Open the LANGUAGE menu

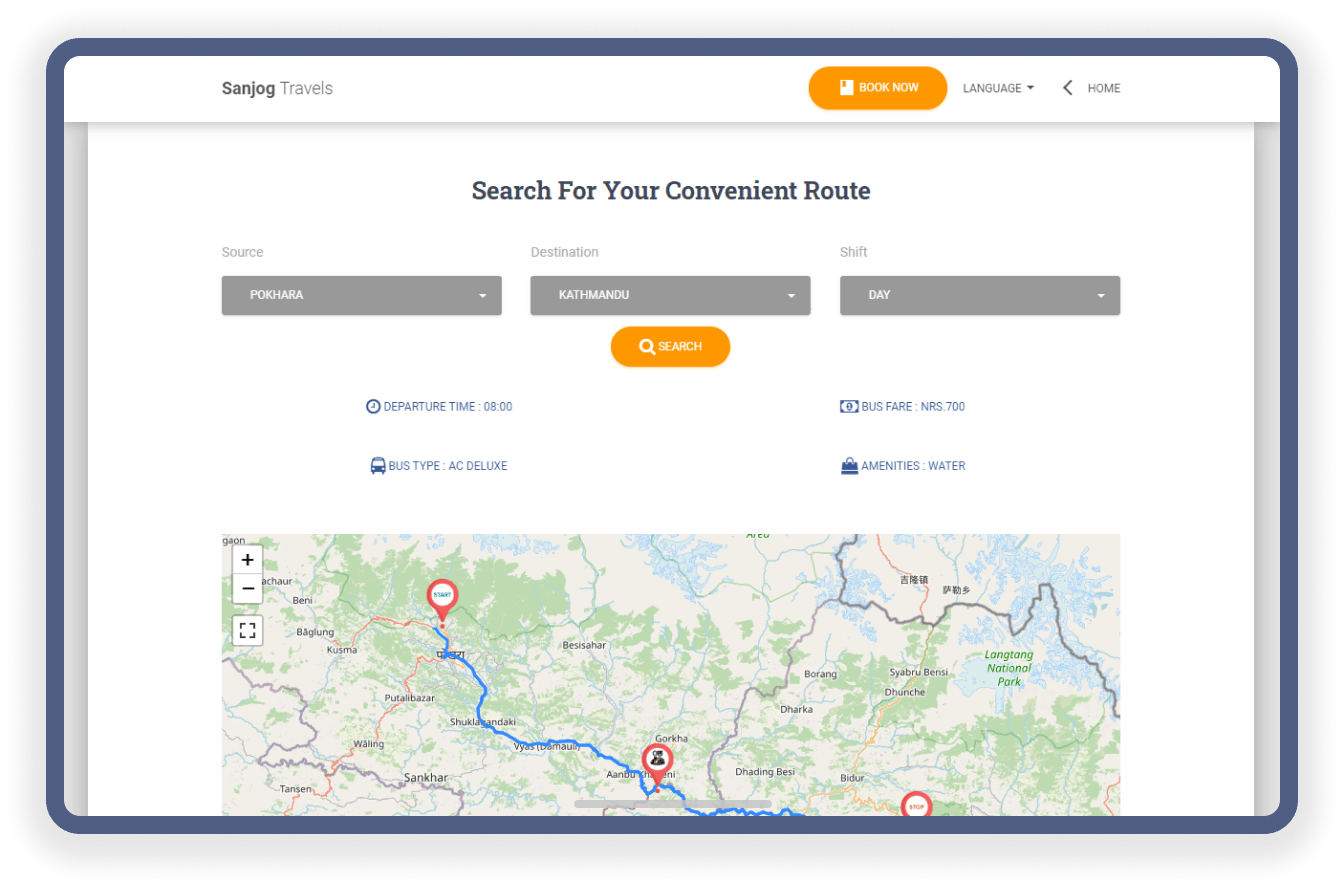(x=997, y=88)
